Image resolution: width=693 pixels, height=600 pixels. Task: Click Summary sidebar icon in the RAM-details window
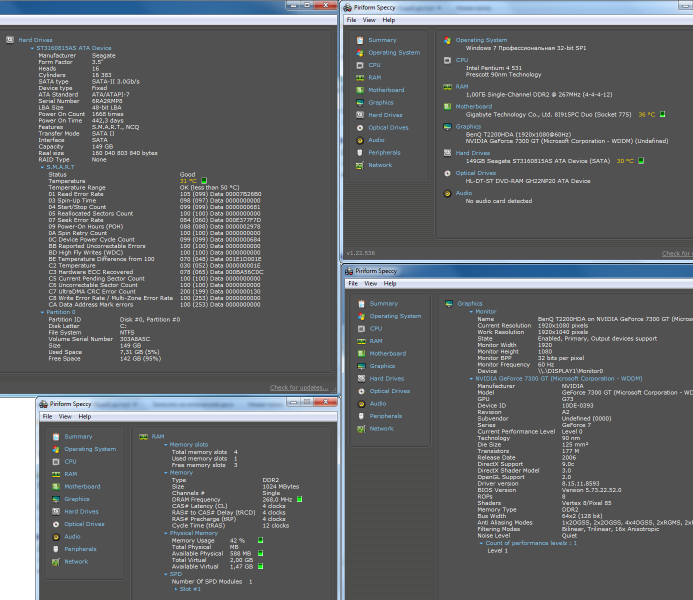[56, 437]
